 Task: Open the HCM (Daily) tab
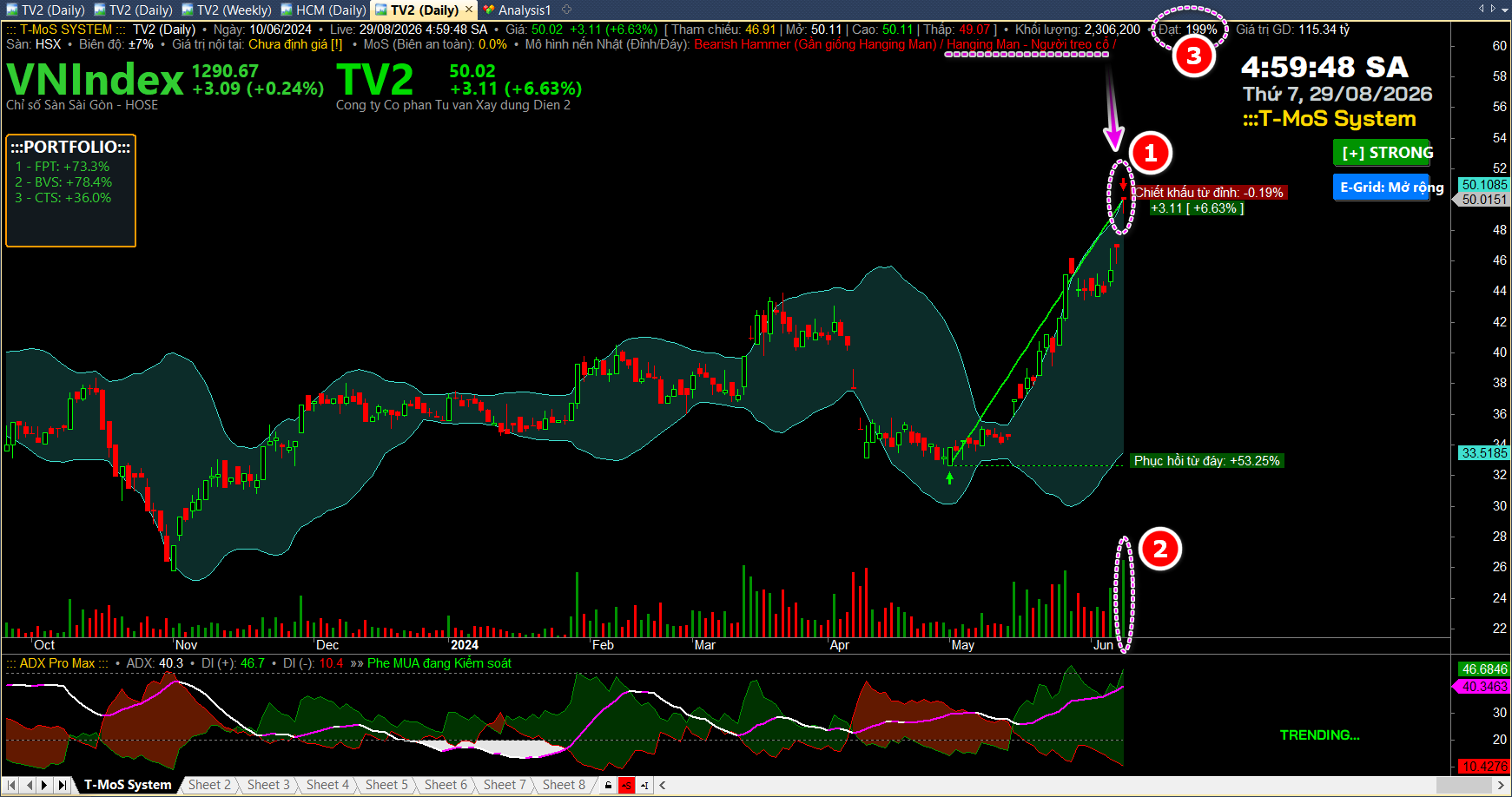(324, 10)
